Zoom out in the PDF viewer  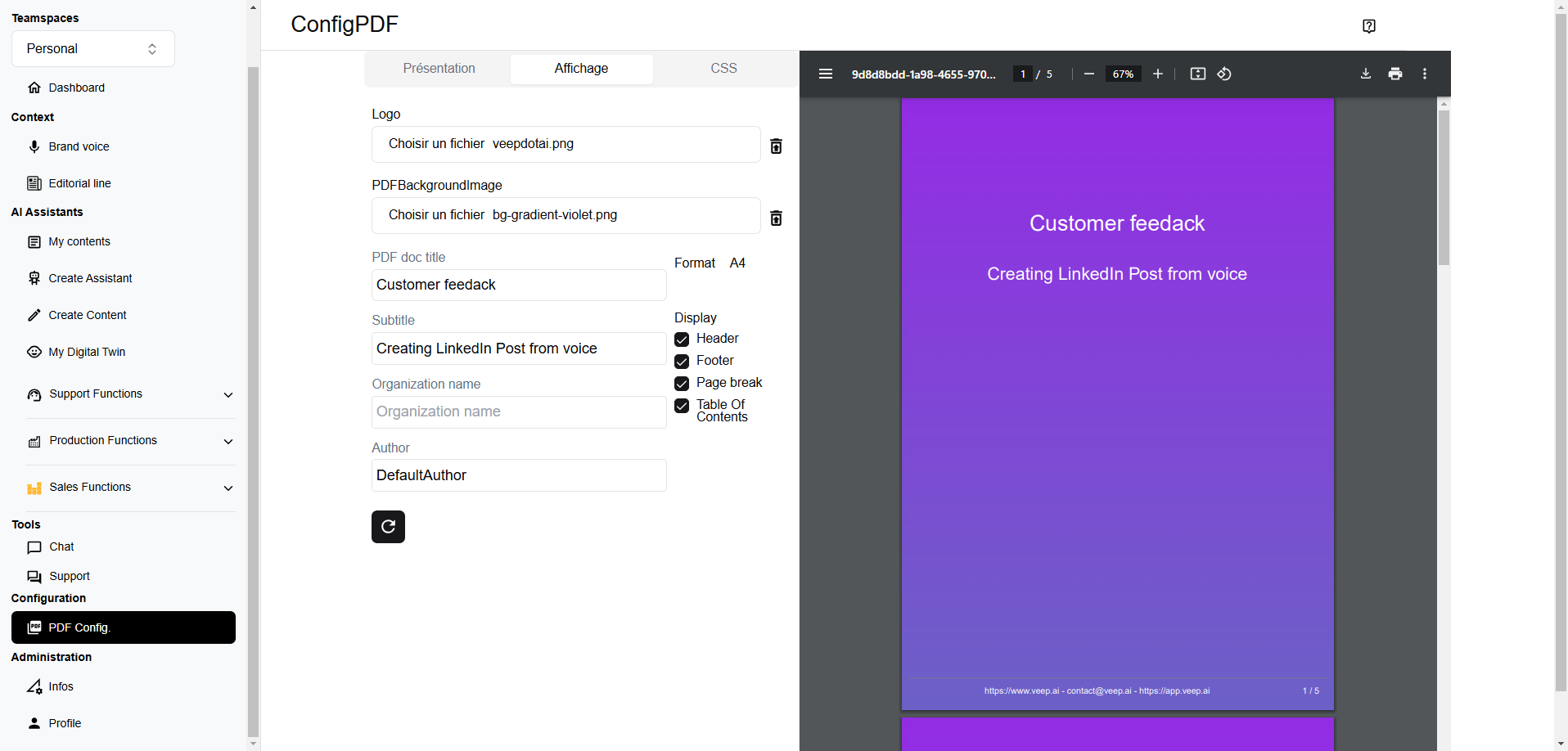[1088, 74]
